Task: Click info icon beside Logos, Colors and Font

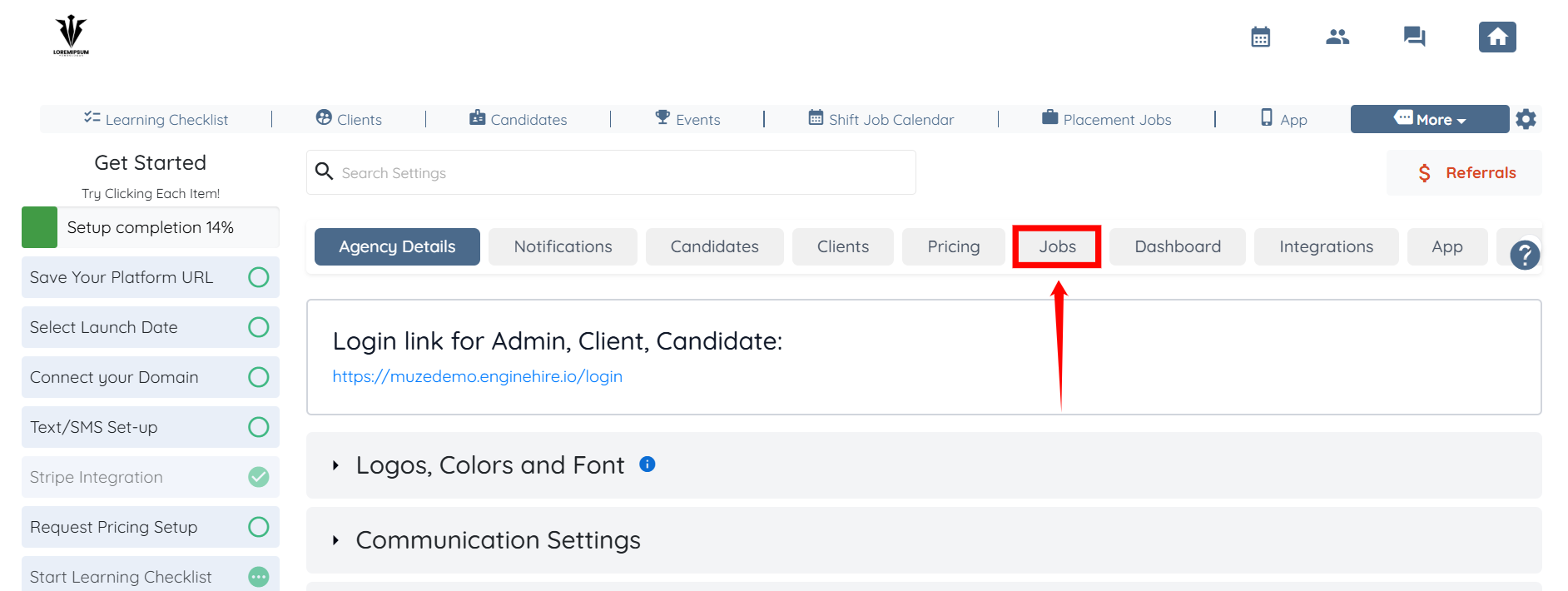Action: point(648,464)
